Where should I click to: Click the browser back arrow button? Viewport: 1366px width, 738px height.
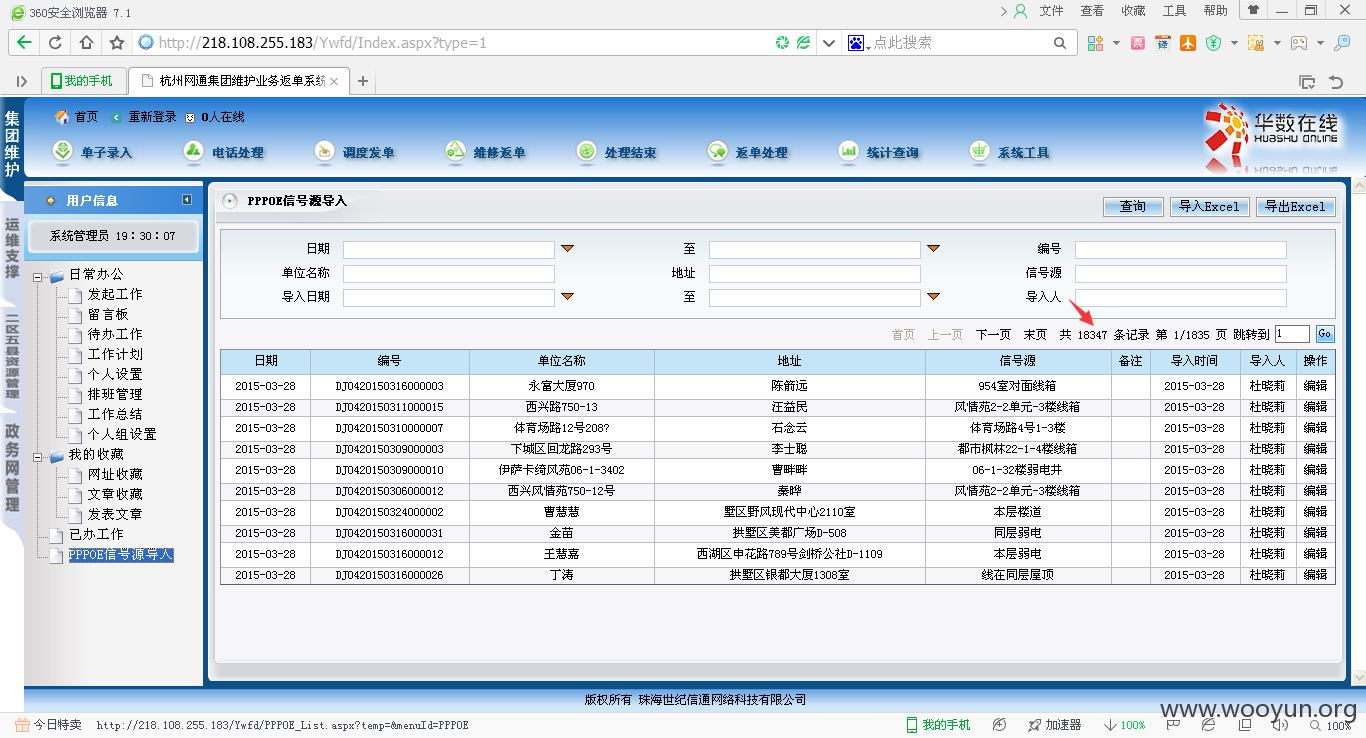[24, 43]
